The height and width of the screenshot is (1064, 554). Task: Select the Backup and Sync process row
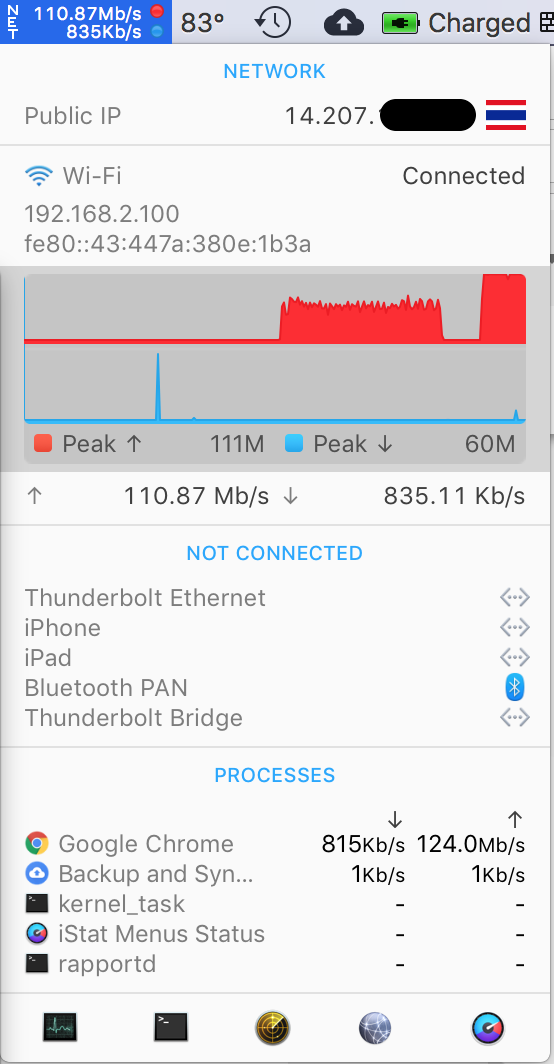(276, 874)
